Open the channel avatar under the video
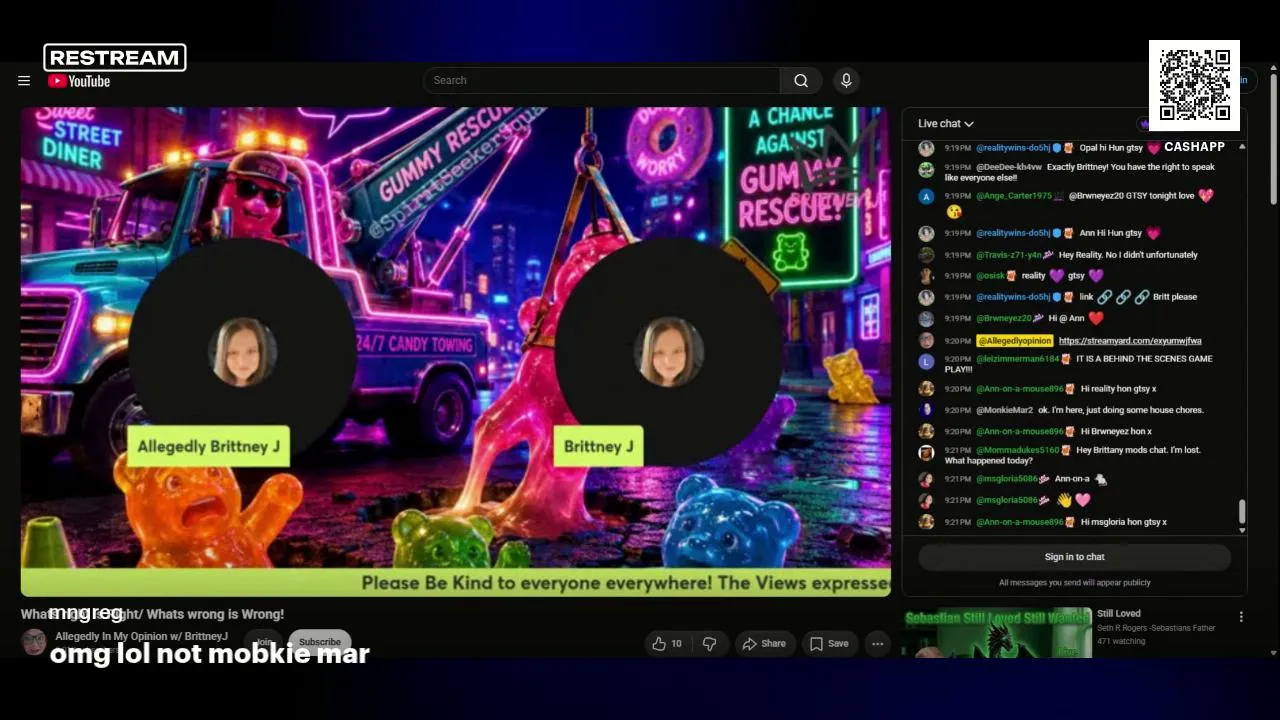This screenshot has height=720, width=1280. 34,641
